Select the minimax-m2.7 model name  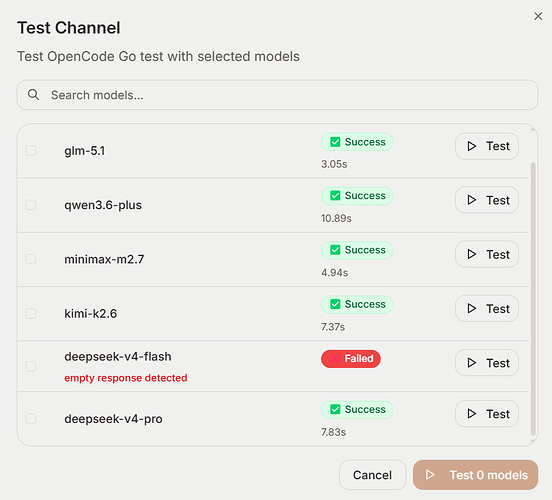pos(104,260)
